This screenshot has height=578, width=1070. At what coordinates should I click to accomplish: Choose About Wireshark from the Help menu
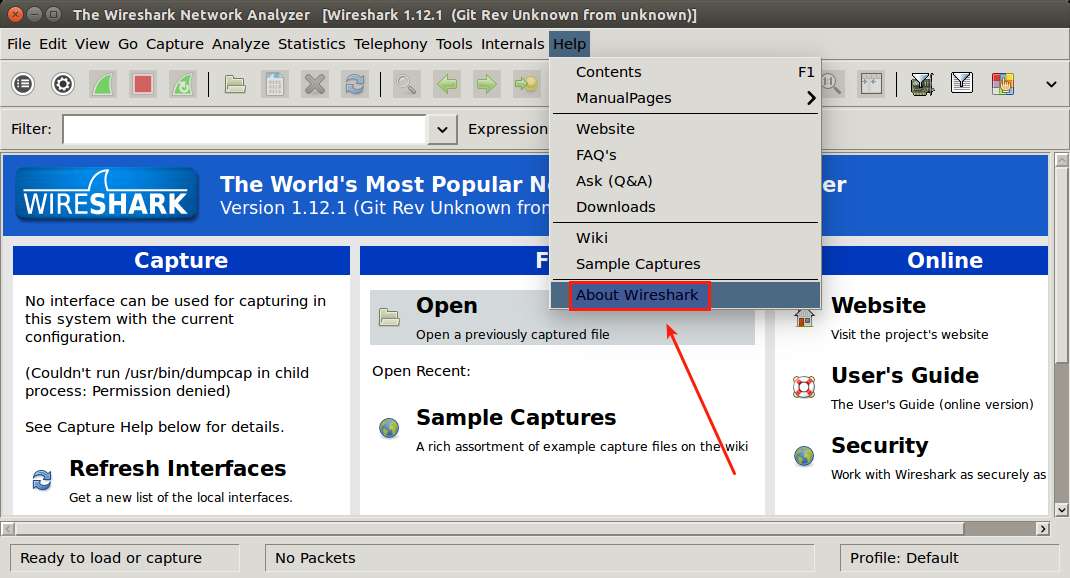685,295
